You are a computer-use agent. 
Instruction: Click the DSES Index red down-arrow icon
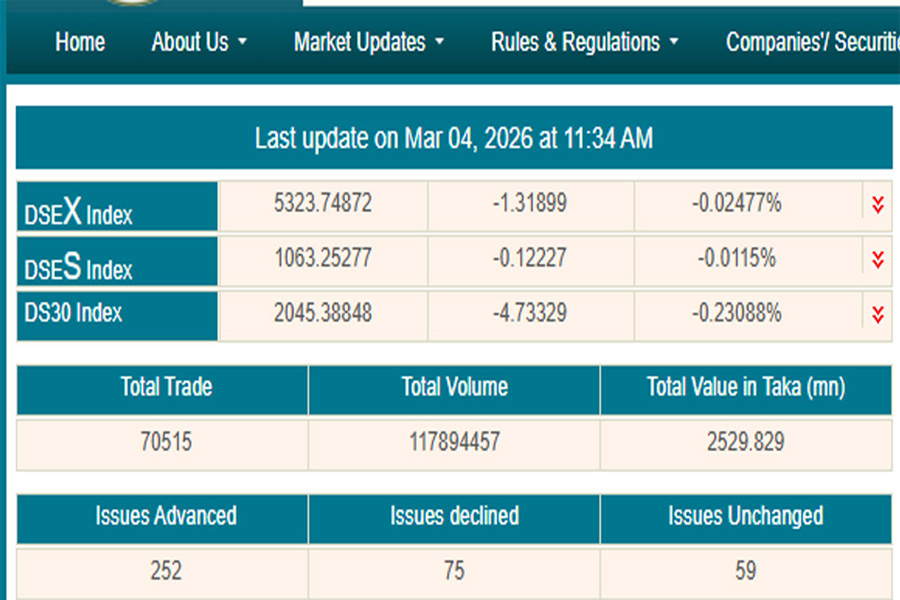878,260
